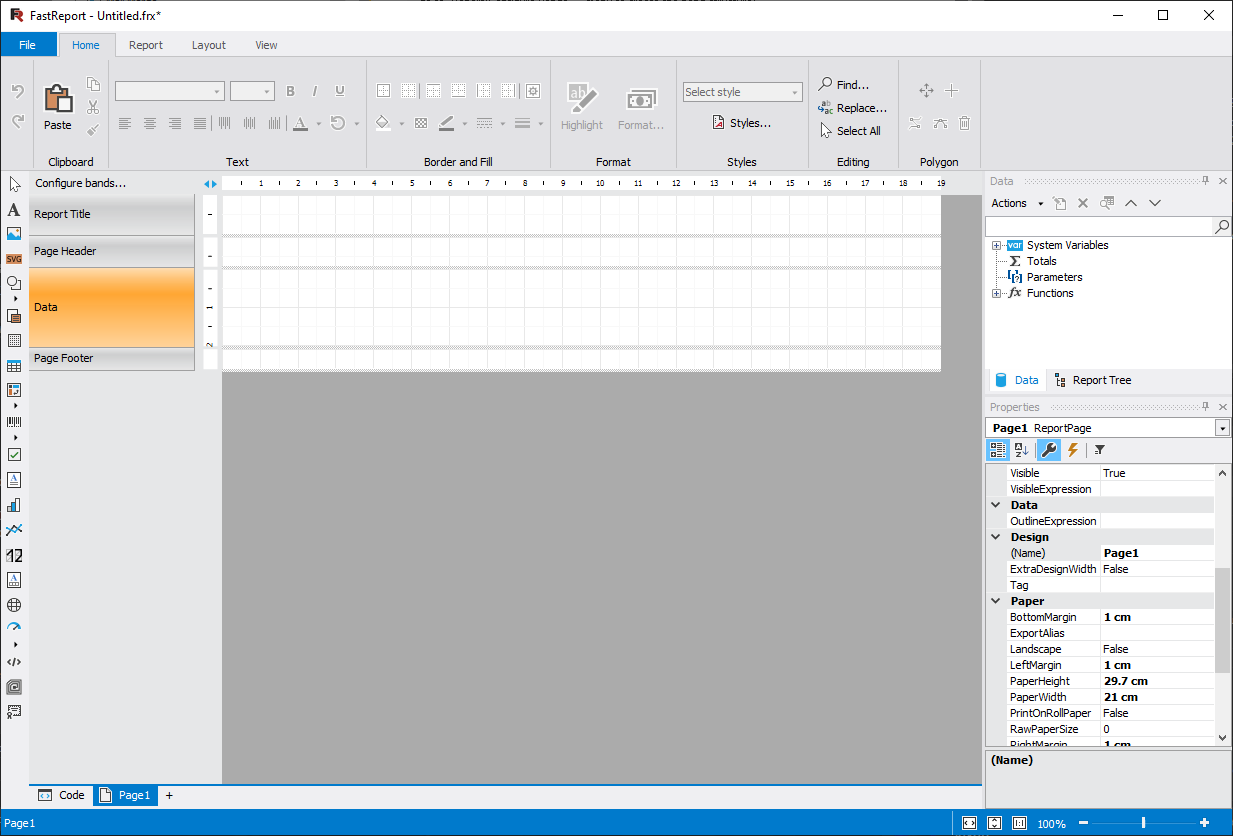Screen dimensions: 1233x836
Task: Expand the Functions tree node
Action: coord(996,294)
